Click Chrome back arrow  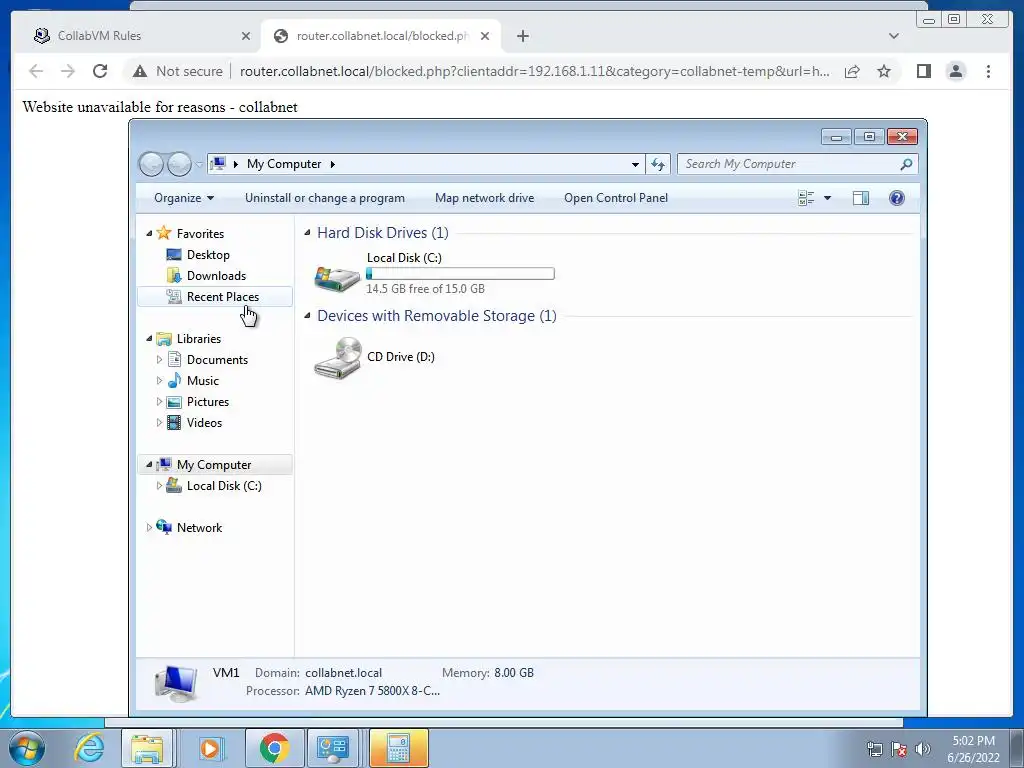pyautogui.click(x=36, y=71)
